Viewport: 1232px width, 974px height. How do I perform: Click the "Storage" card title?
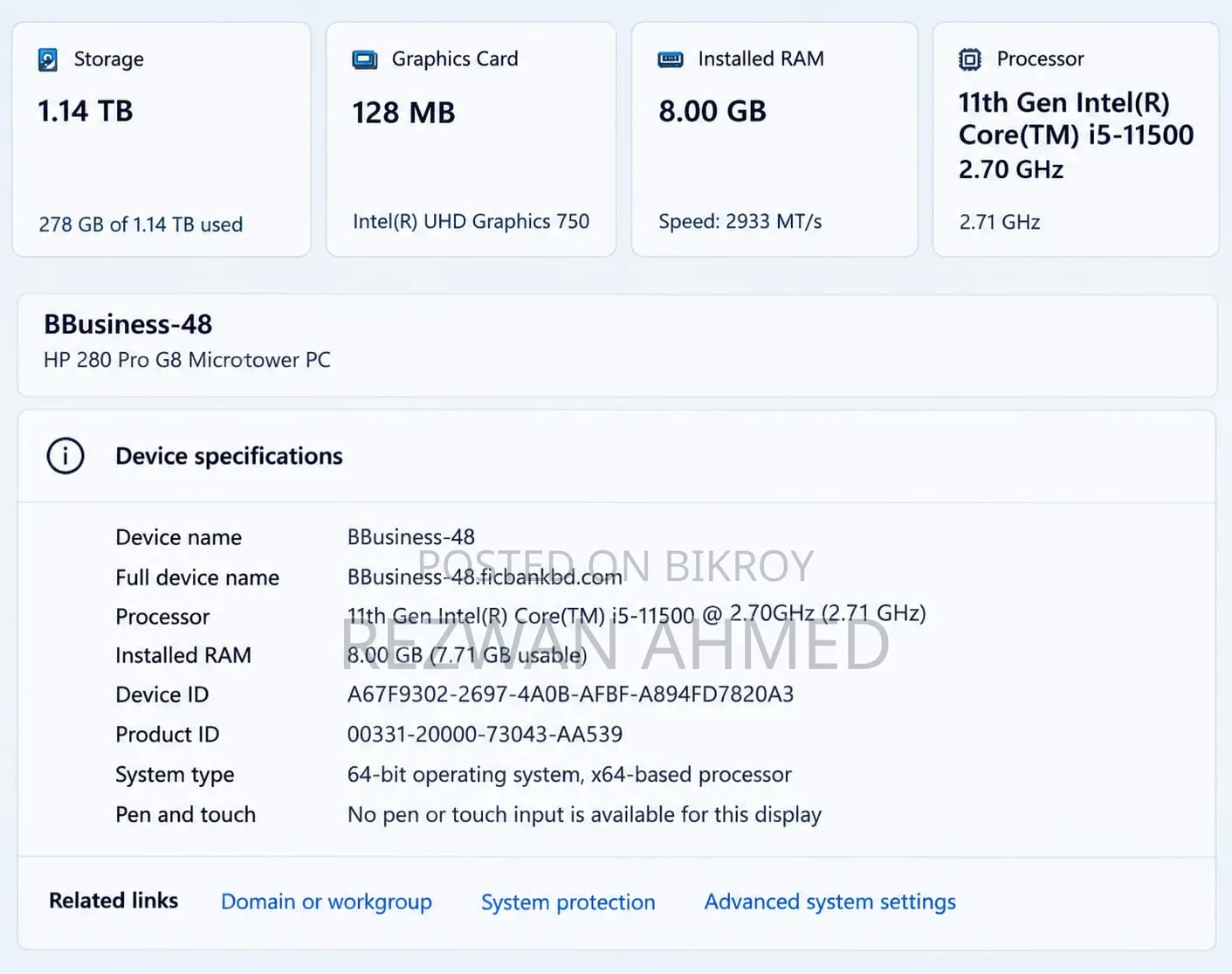click(x=109, y=59)
